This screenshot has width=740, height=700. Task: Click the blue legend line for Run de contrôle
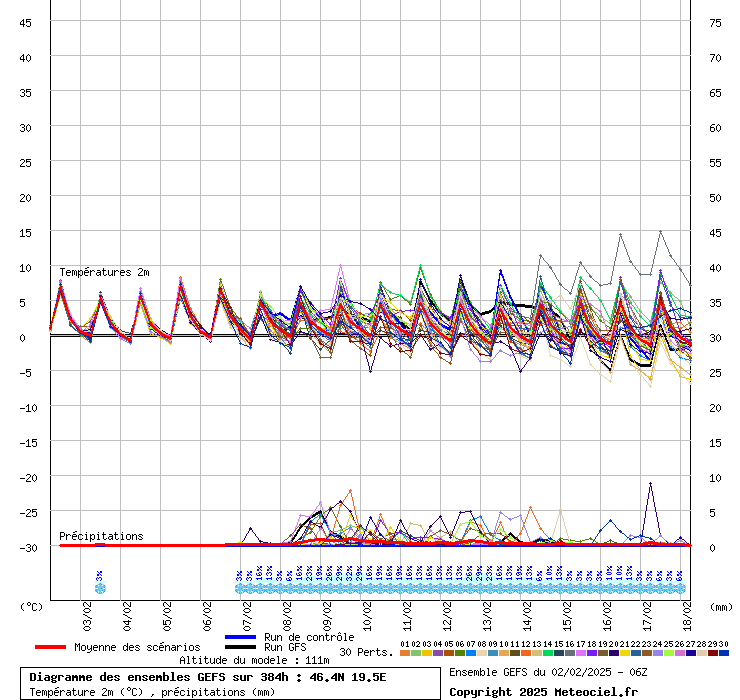pos(241,637)
